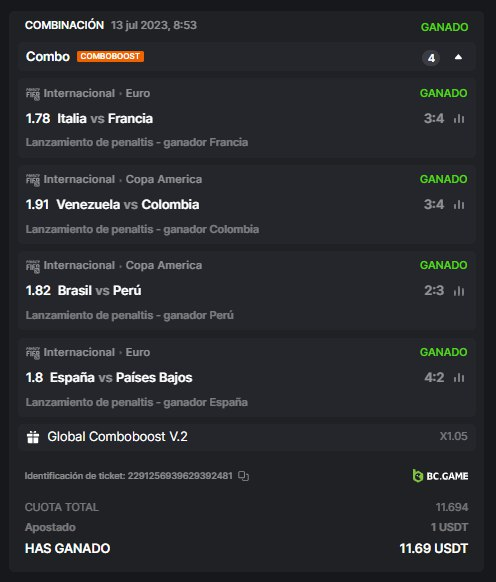496x582 pixels.
Task: Click Copa America league on Venezuela row
Action: click(x=164, y=179)
